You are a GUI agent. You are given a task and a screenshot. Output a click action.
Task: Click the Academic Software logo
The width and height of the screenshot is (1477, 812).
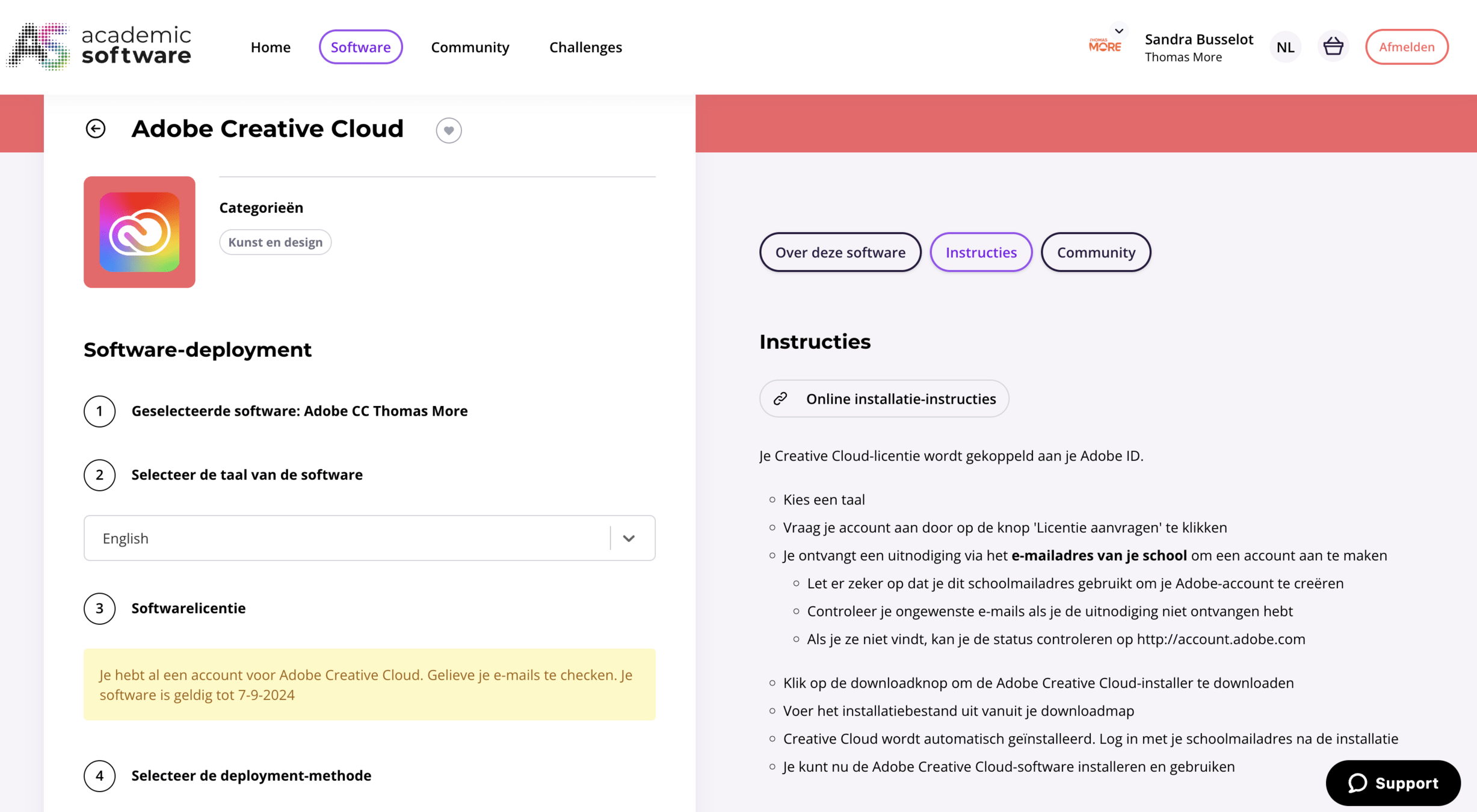pyautogui.click(x=99, y=46)
